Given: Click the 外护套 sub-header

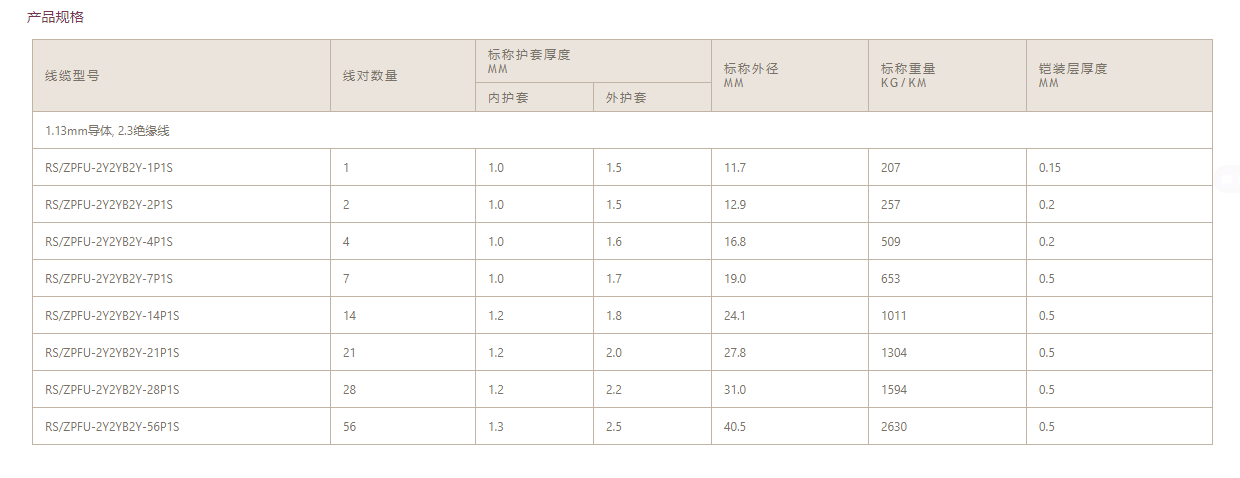Looking at the screenshot, I should (x=626, y=98).
